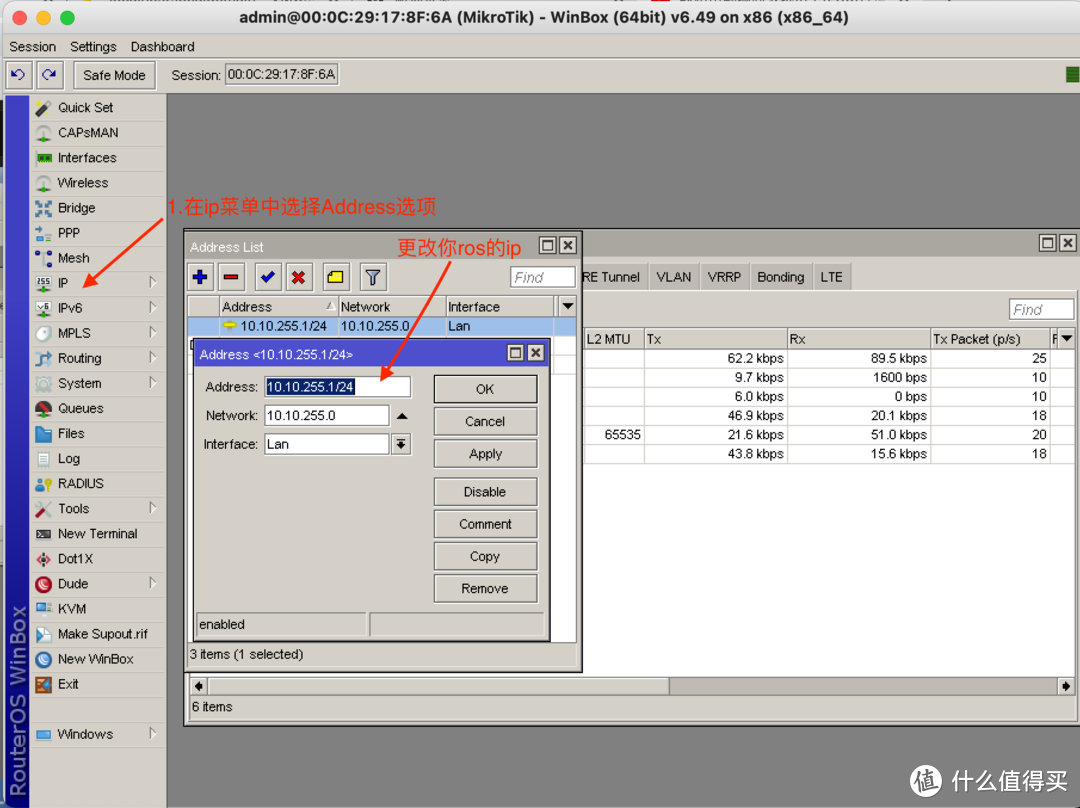Open New Terminal from the sidebar
The height and width of the screenshot is (808, 1080).
[x=97, y=534]
